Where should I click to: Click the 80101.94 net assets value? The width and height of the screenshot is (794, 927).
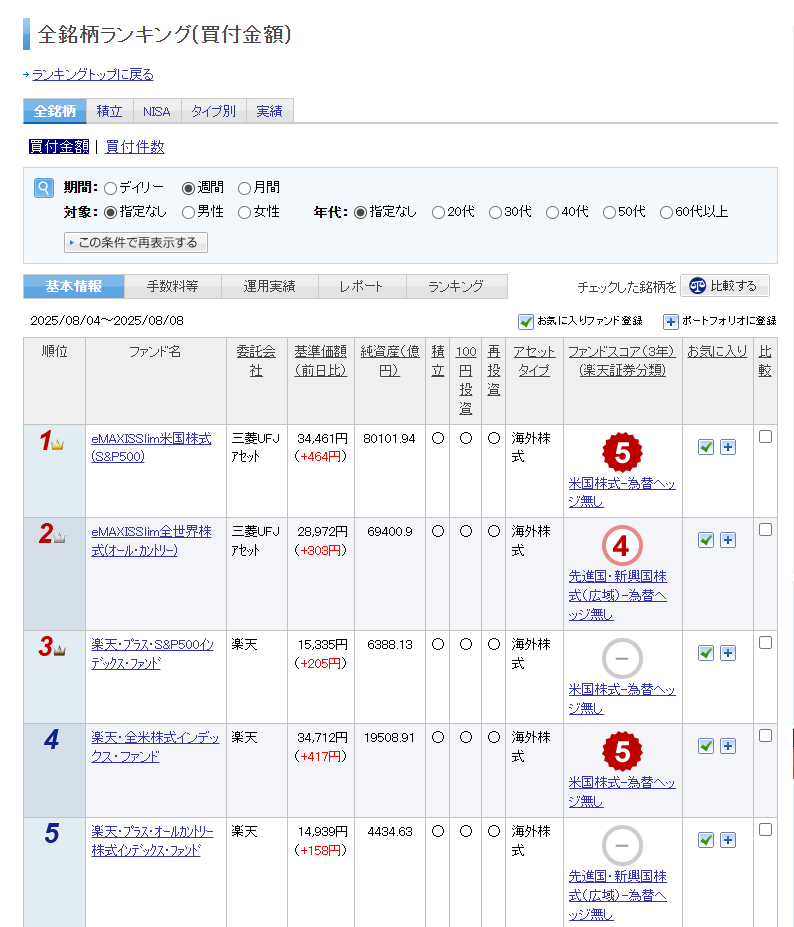click(389, 439)
